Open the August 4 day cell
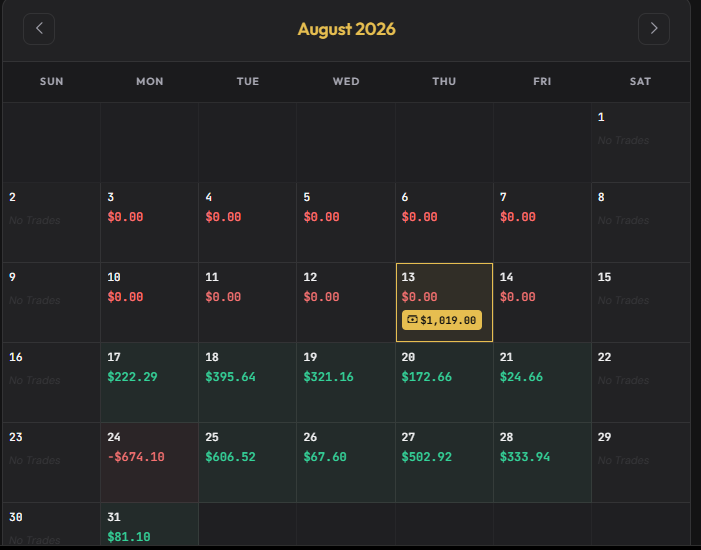The width and height of the screenshot is (701, 550). coord(248,223)
